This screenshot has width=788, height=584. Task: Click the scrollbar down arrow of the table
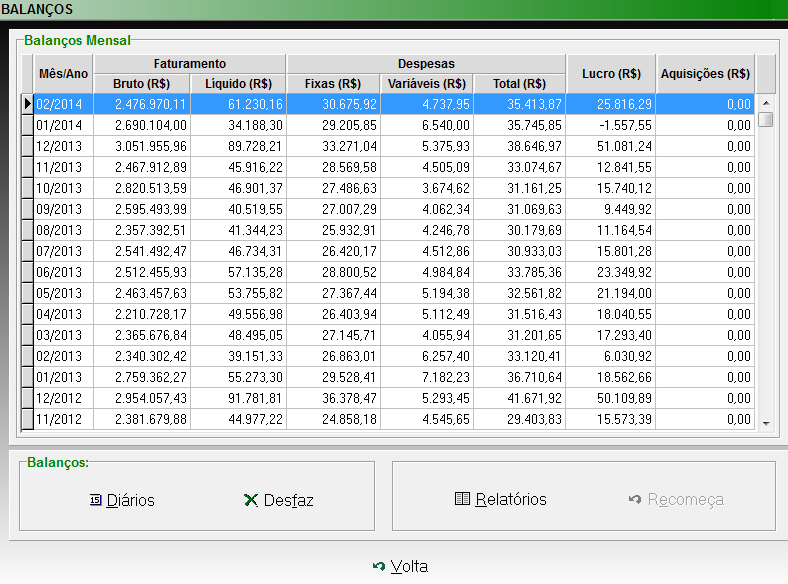click(766, 424)
